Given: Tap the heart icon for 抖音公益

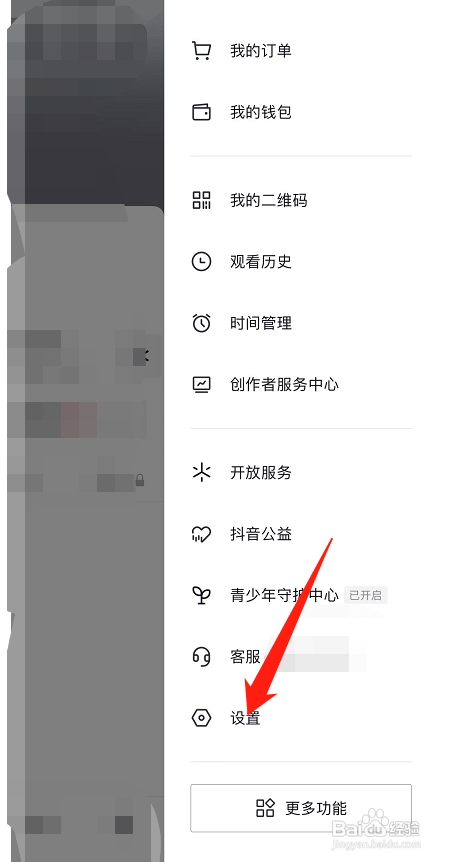Looking at the screenshot, I should (201, 534).
